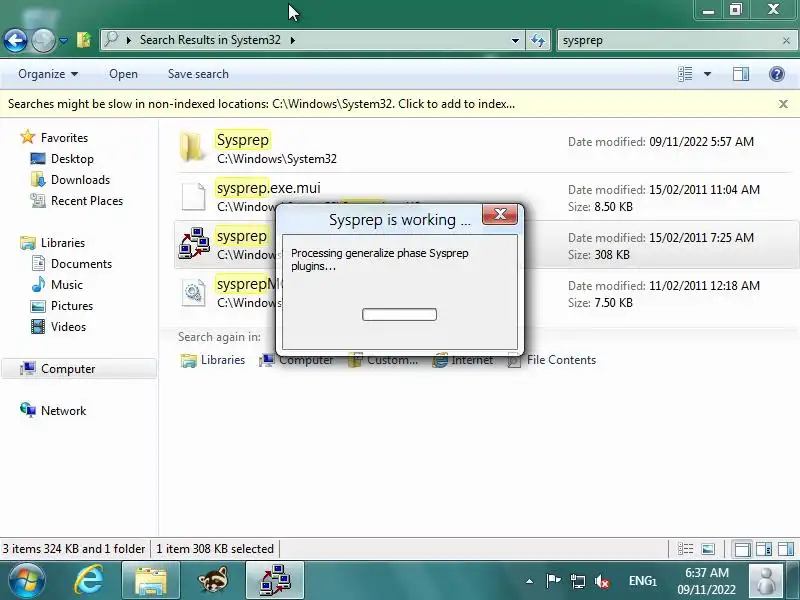Click the Forward navigation arrow

(x=43, y=40)
